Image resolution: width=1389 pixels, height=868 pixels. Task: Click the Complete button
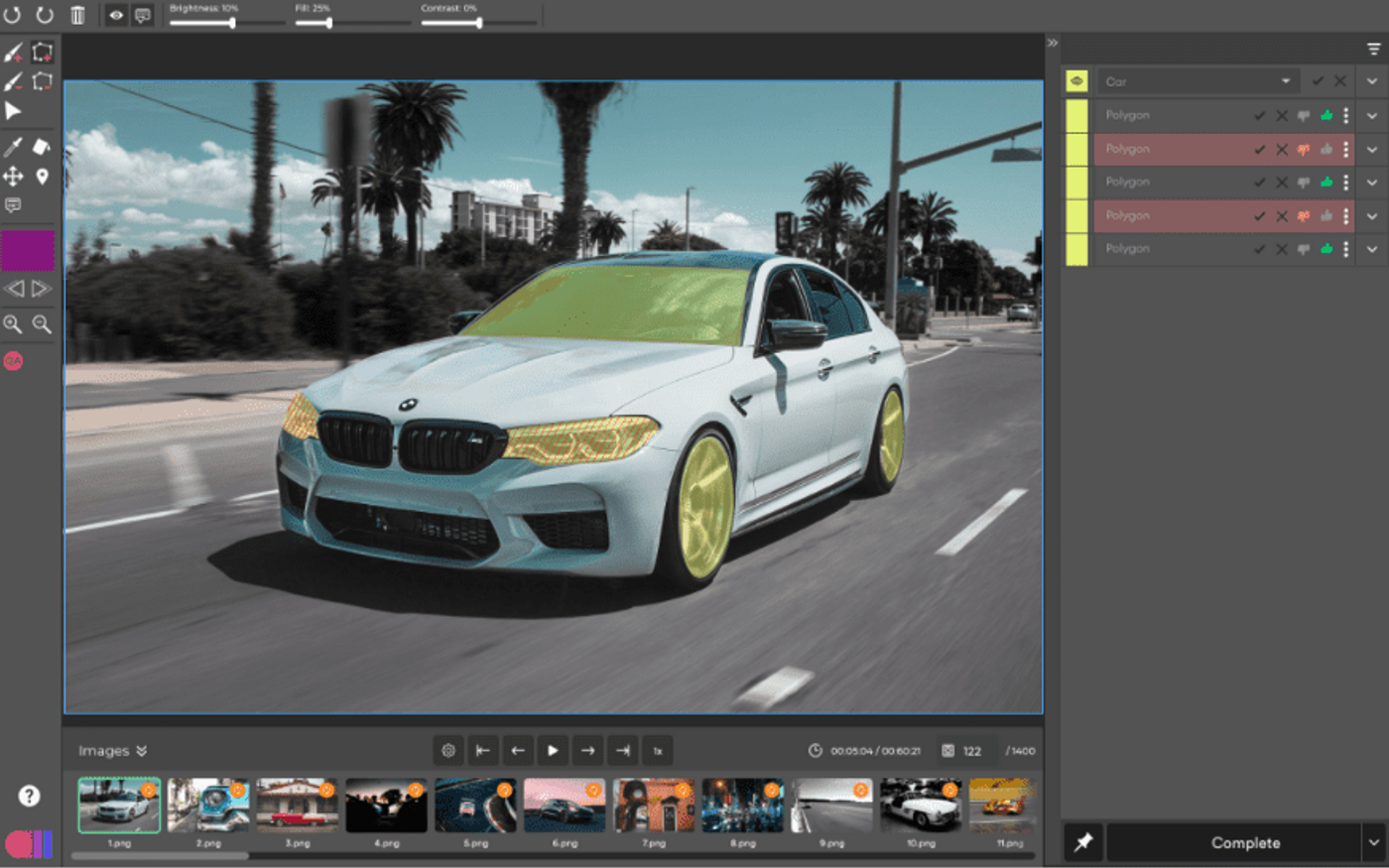1233,842
